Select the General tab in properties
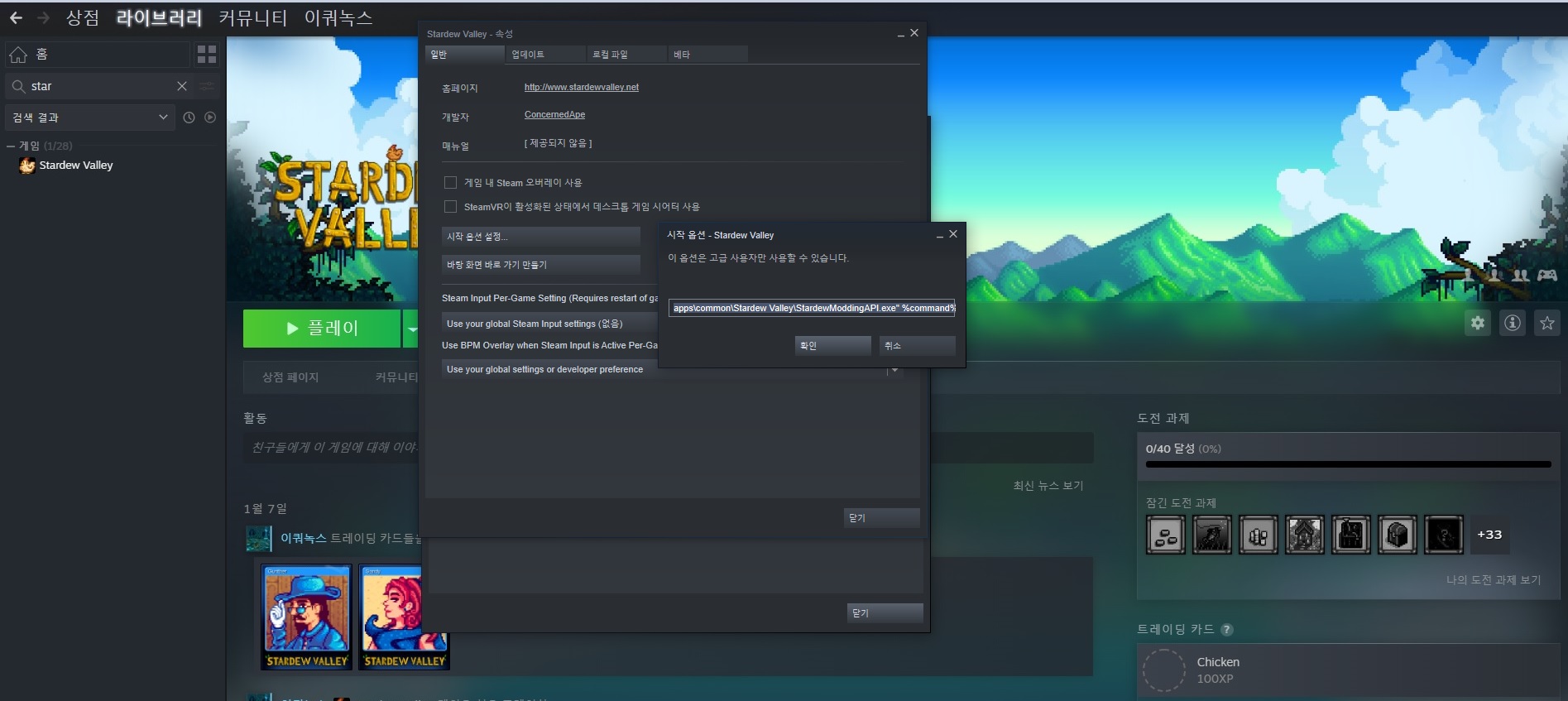 coord(464,54)
